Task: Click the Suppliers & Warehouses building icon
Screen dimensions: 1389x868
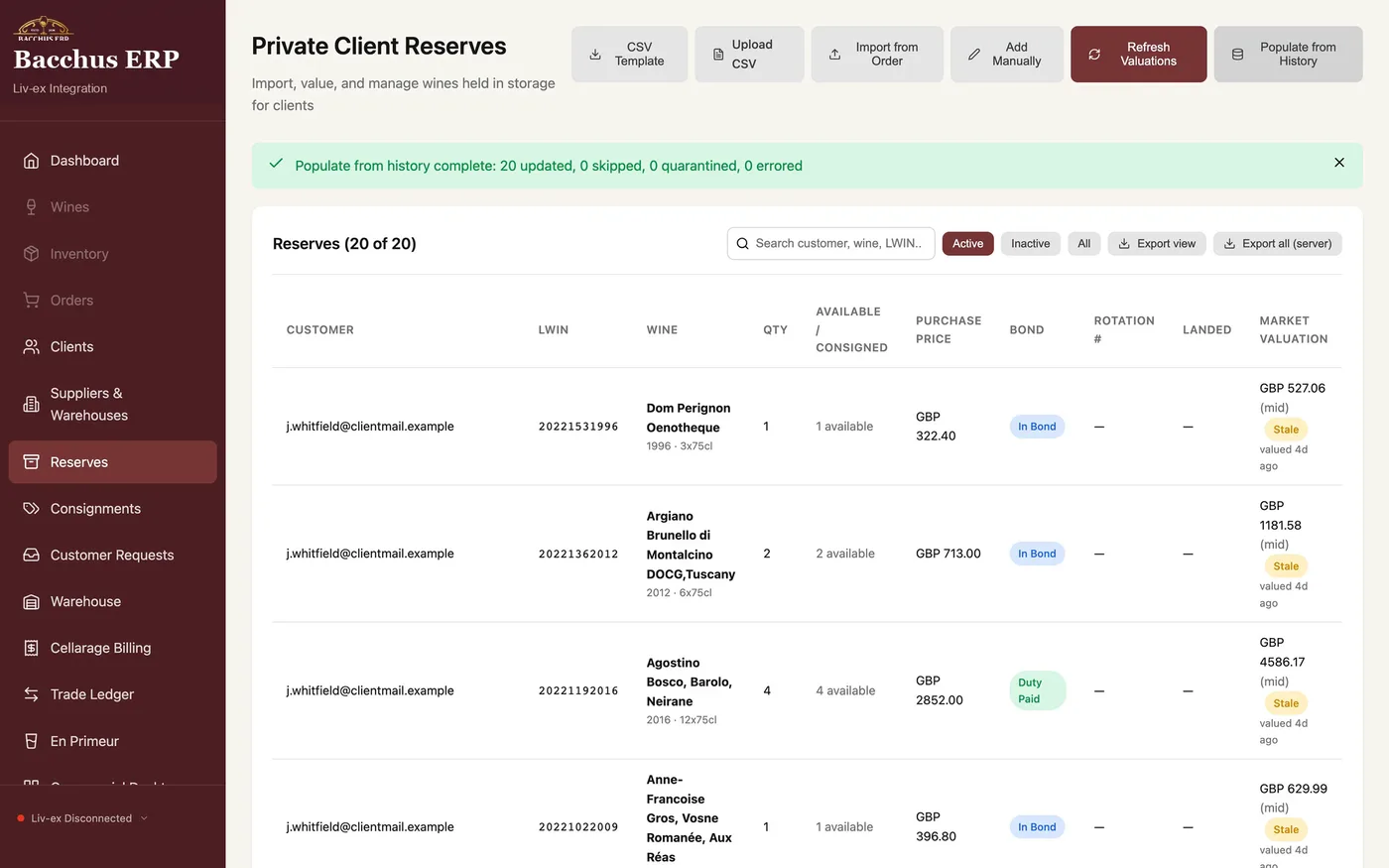Action: coord(32,405)
